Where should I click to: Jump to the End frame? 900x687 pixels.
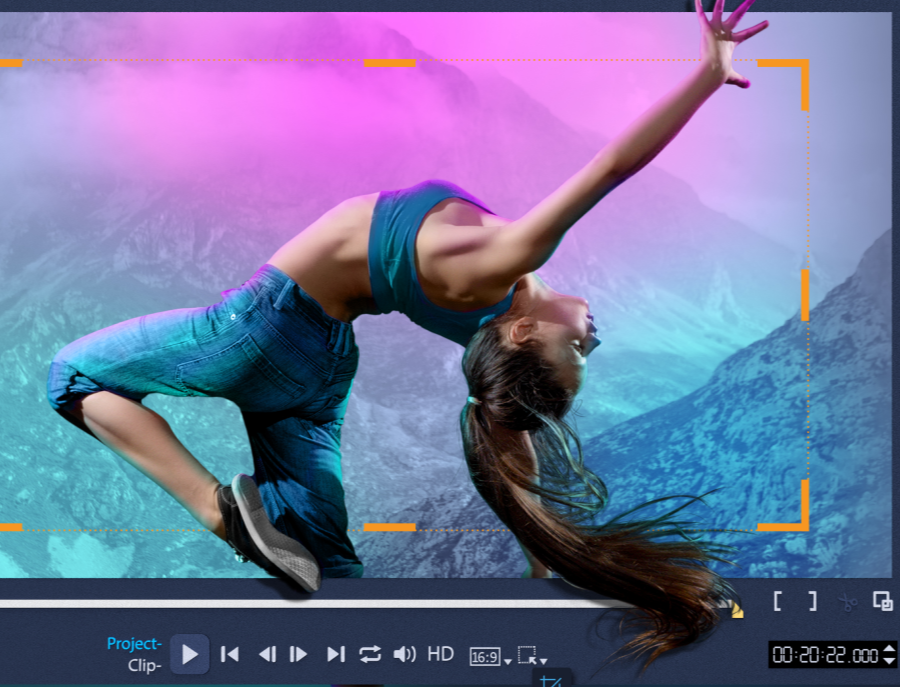336,654
